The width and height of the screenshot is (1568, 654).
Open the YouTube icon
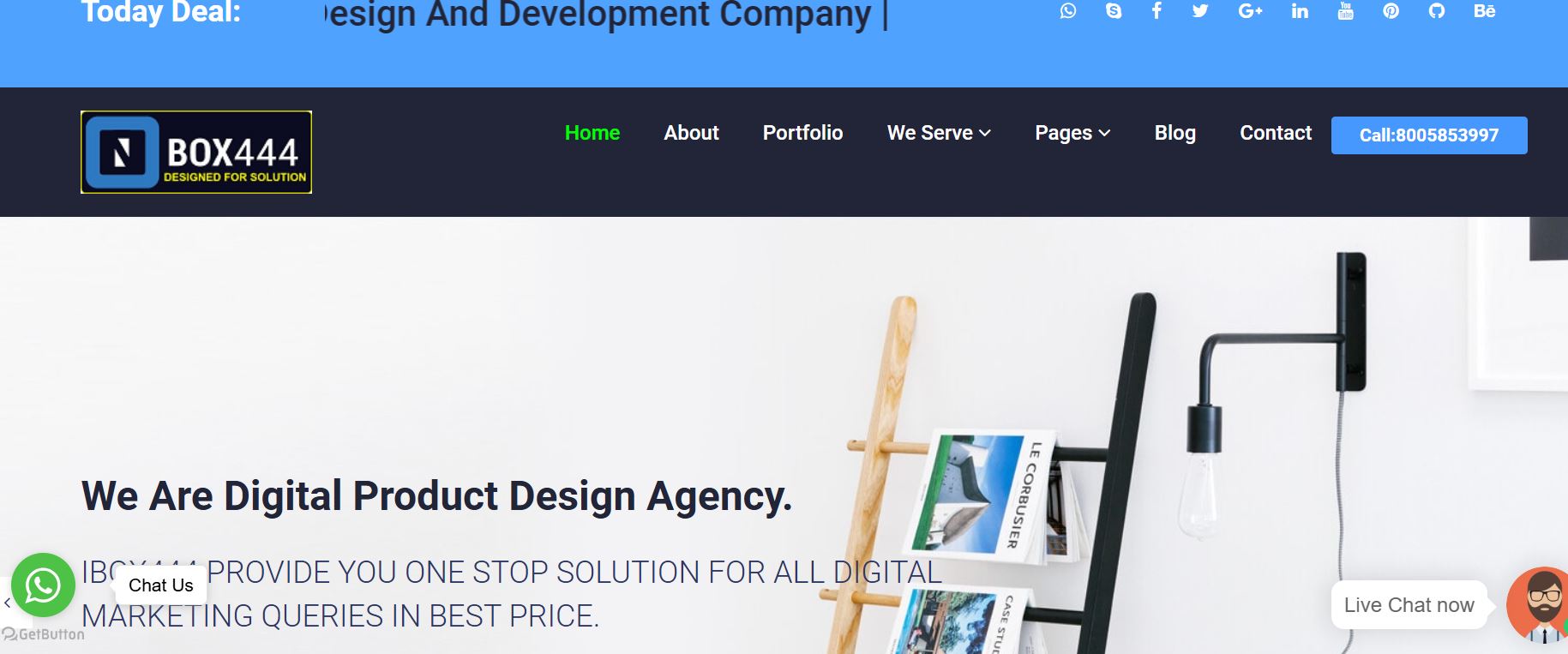click(1345, 11)
